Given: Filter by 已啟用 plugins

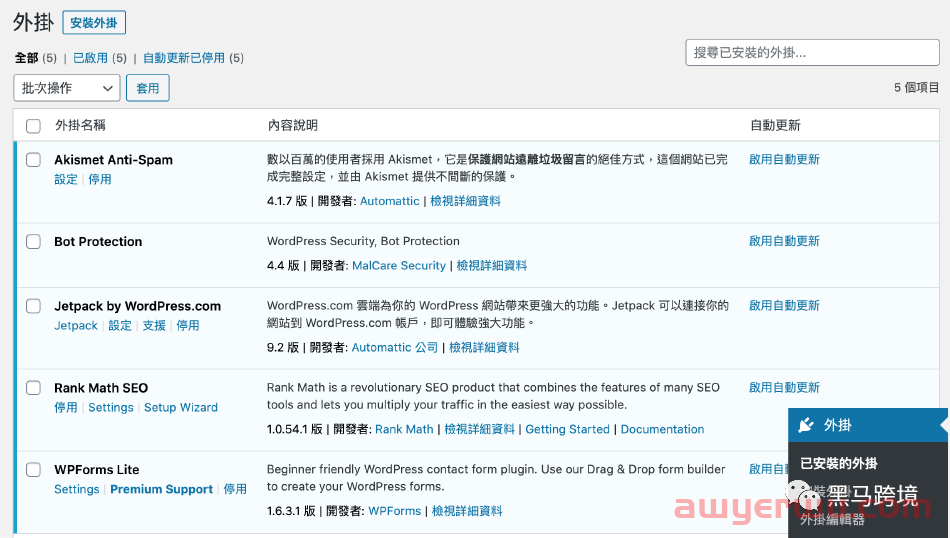Looking at the screenshot, I should click(x=90, y=58).
